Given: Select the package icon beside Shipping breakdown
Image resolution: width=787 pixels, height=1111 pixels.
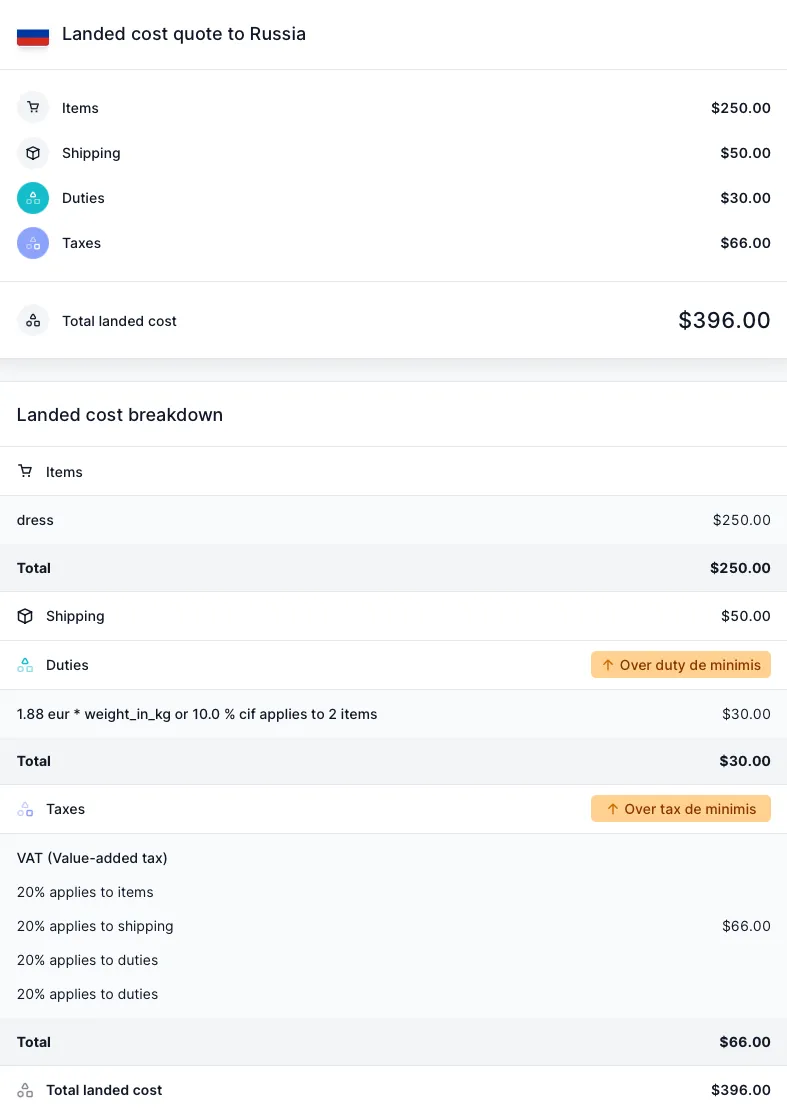Looking at the screenshot, I should (25, 616).
